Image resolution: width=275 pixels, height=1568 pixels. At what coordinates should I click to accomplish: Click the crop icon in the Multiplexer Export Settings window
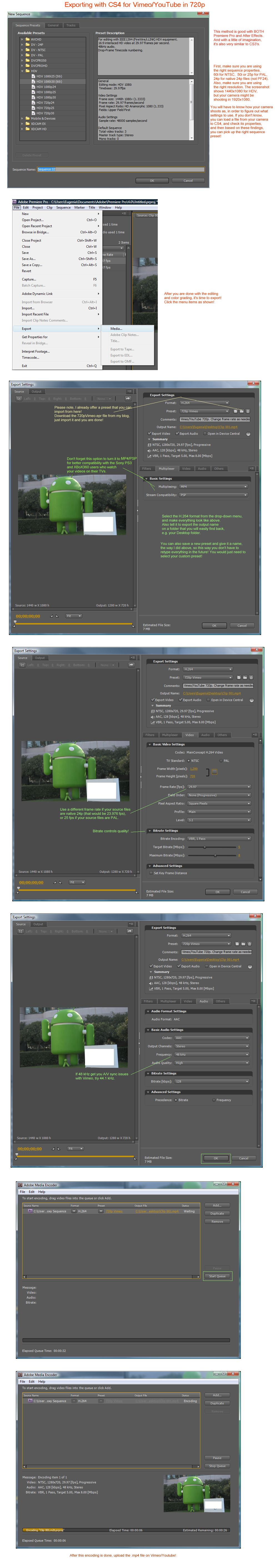pyautogui.click(x=19, y=399)
